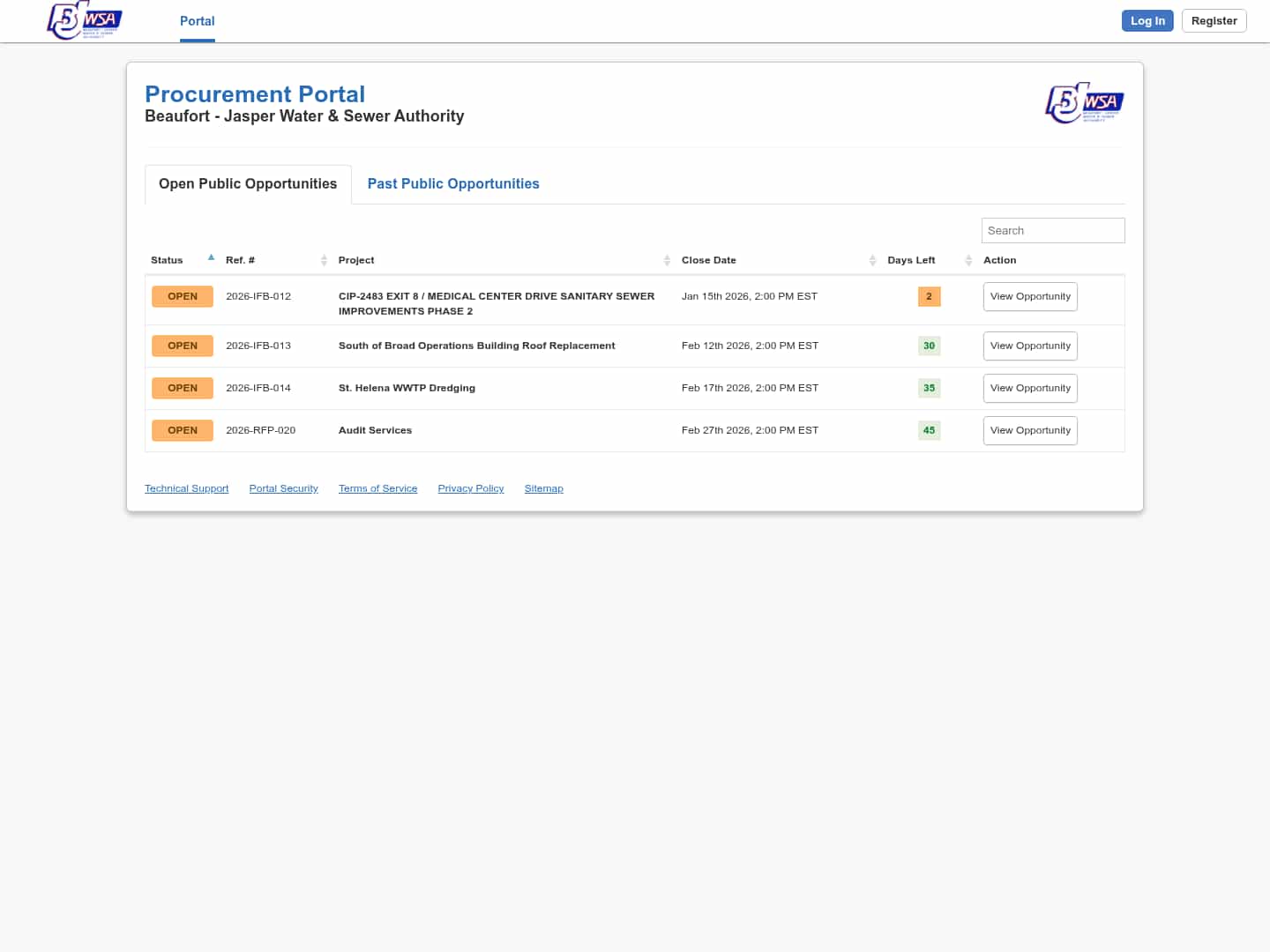Sort by Project column arrows
The width and height of the screenshot is (1270, 952).
point(667,260)
